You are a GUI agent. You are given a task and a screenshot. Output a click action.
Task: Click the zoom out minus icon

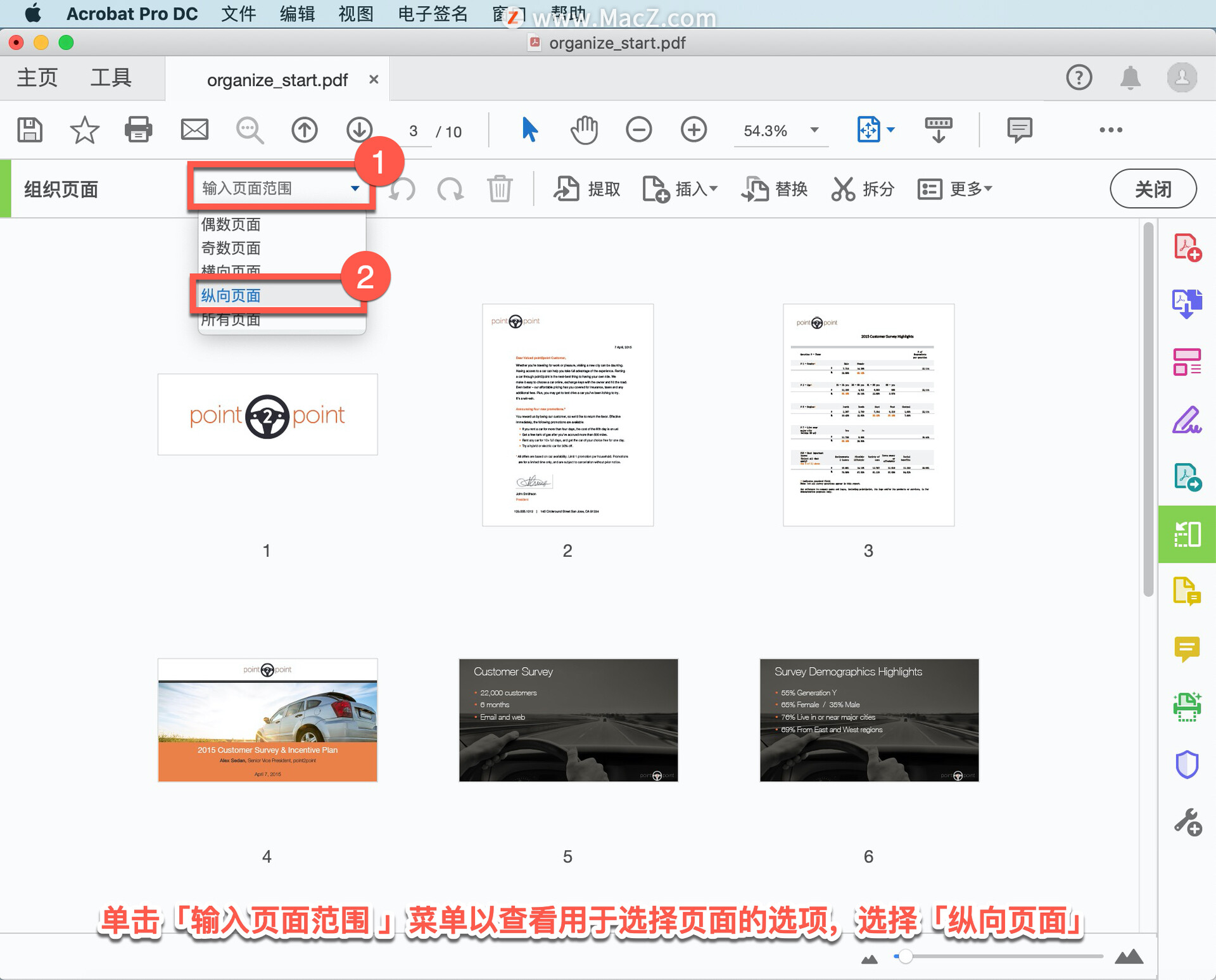pos(638,130)
